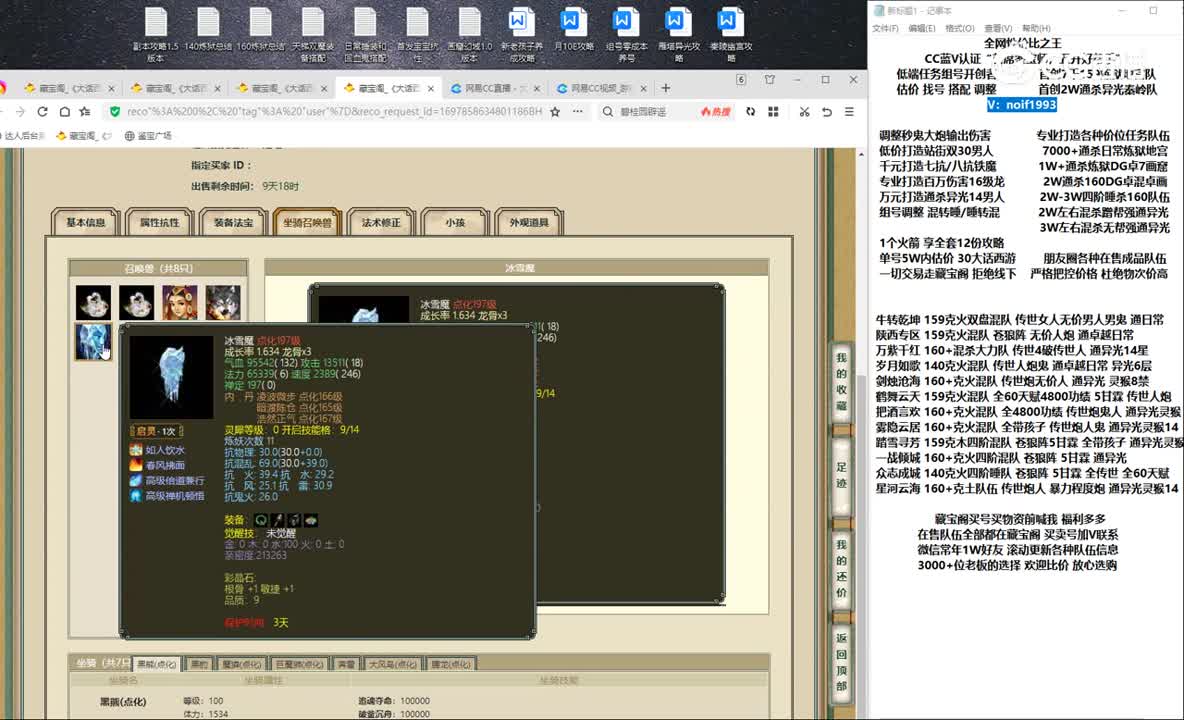Image resolution: width=1184 pixels, height=720 pixels.
Task: Open the 新老孩子养成攻略 WPS document
Action: [521, 34]
